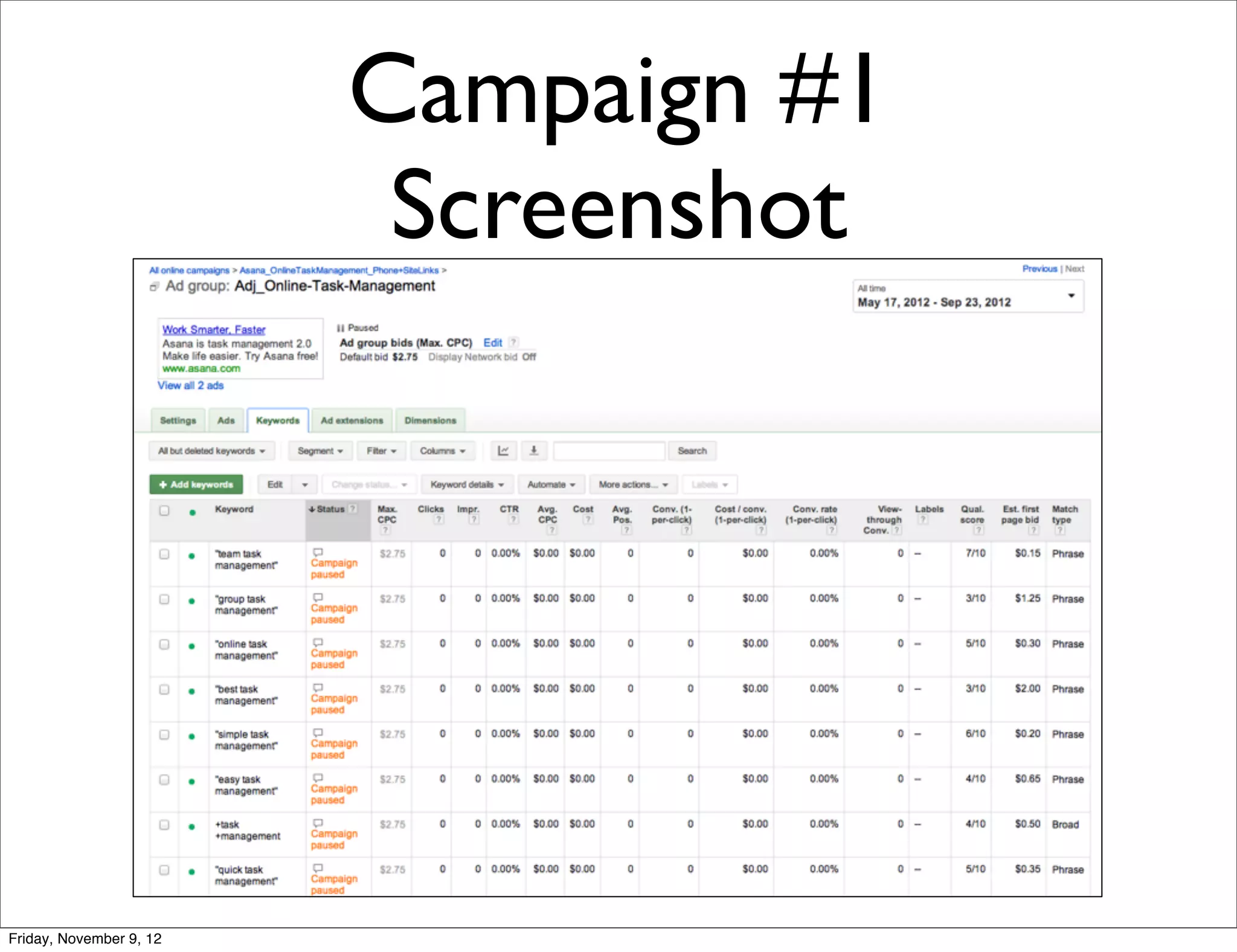Open the More actions dropdown
The image size is (1237, 952).
[x=634, y=484]
